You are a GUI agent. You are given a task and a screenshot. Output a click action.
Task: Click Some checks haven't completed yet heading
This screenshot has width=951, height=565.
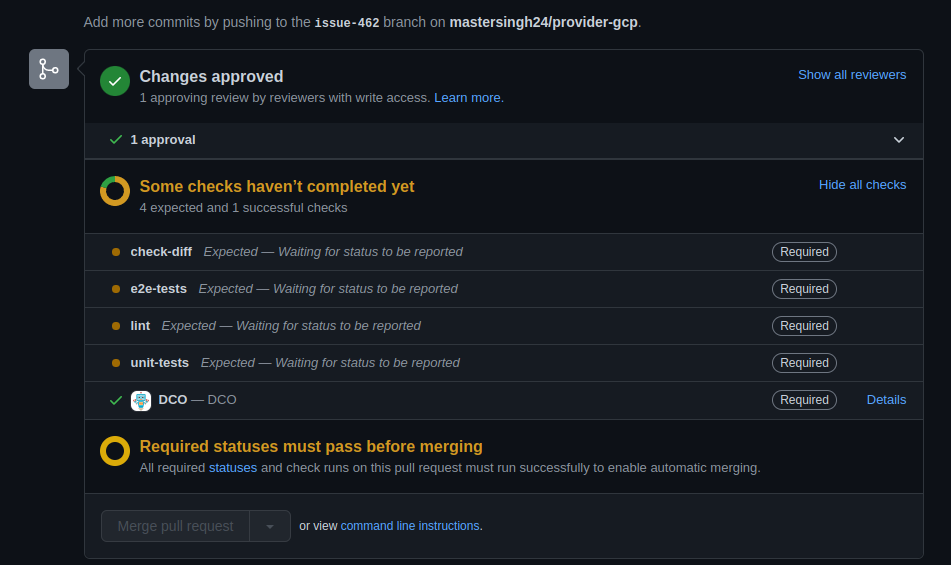point(277,186)
